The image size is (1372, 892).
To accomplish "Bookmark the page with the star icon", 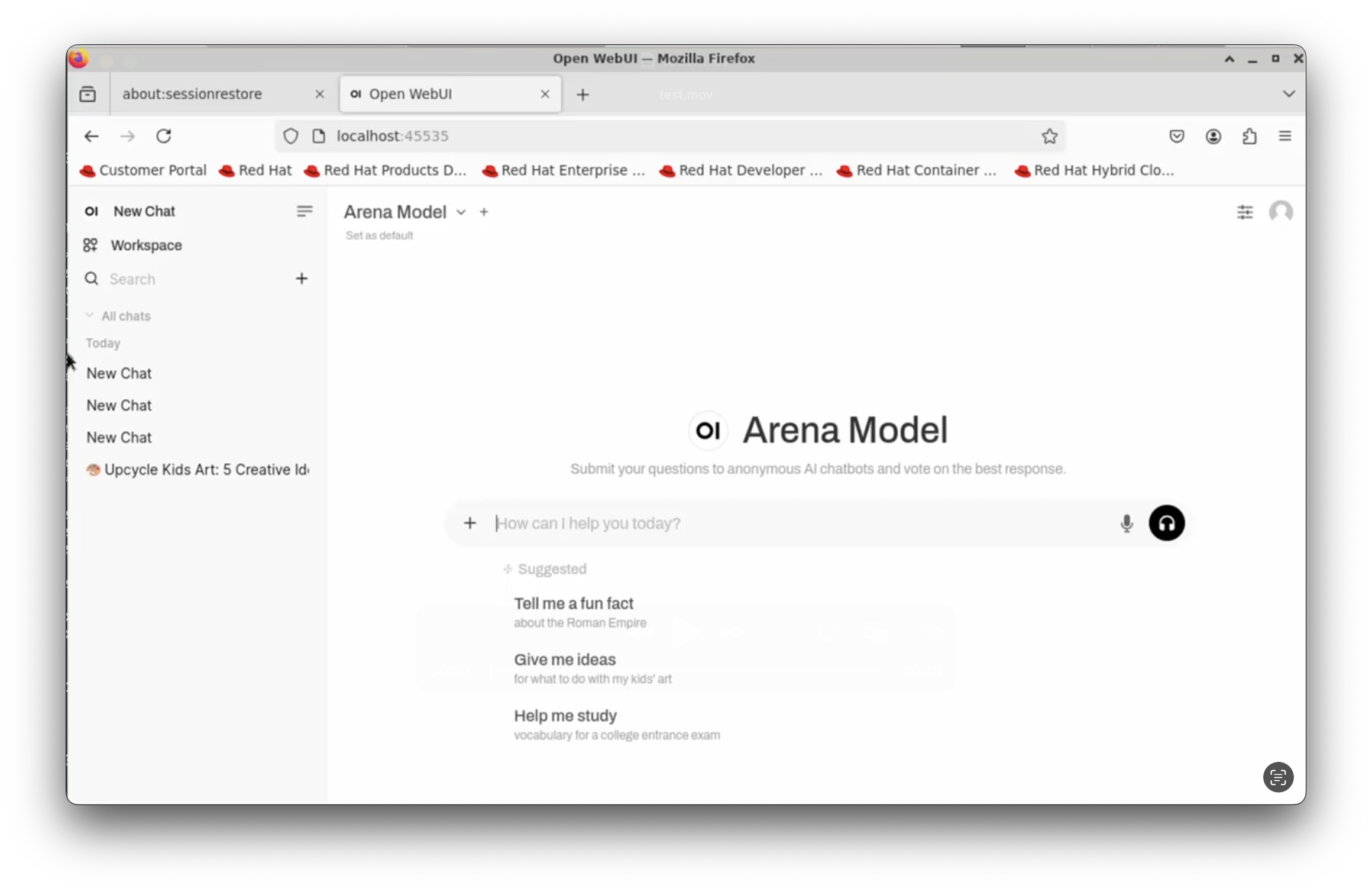I will click(x=1049, y=136).
